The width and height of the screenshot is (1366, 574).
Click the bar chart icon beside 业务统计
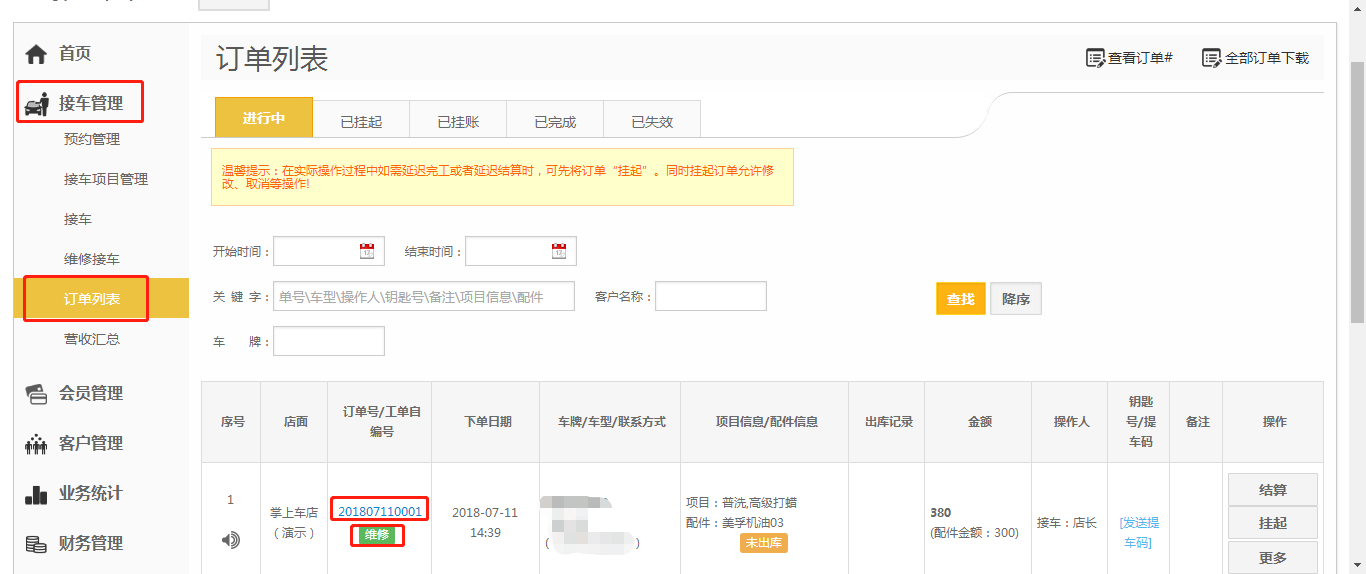36,494
